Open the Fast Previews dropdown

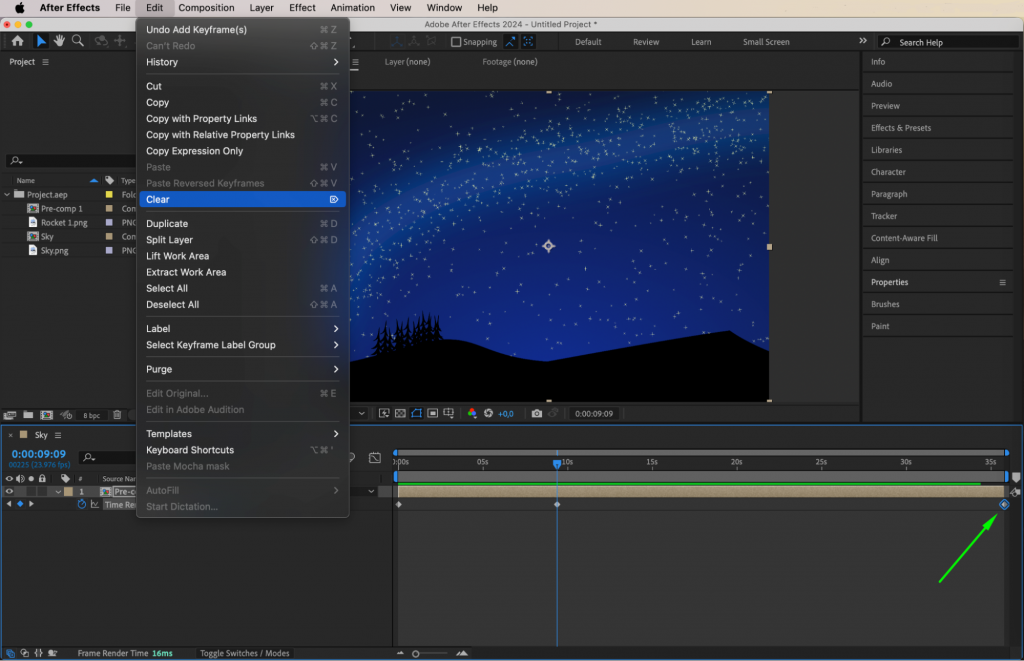coord(383,413)
